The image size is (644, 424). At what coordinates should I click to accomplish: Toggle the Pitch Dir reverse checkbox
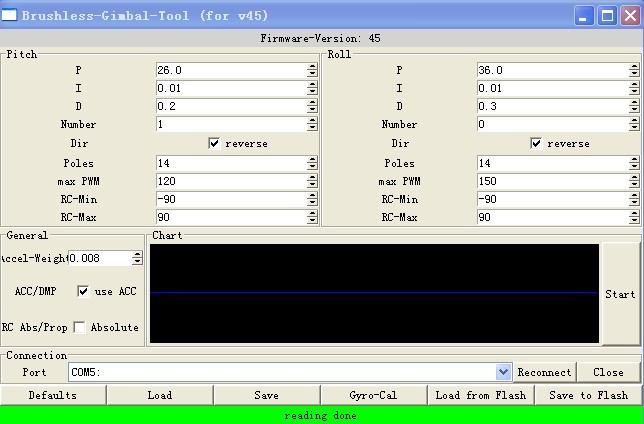coord(214,143)
